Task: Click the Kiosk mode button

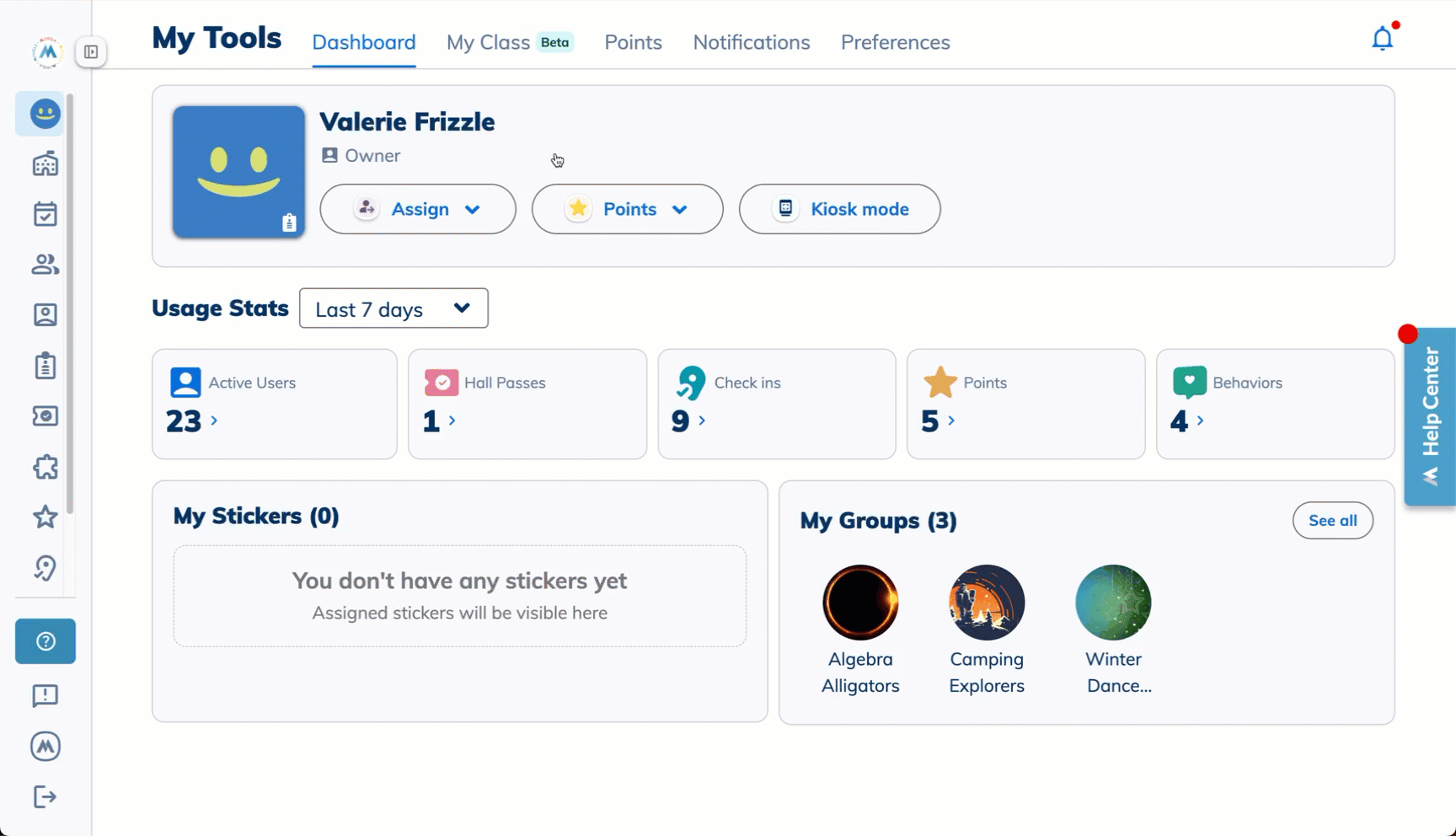Action: pyautogui.click(x=839, y=209)
